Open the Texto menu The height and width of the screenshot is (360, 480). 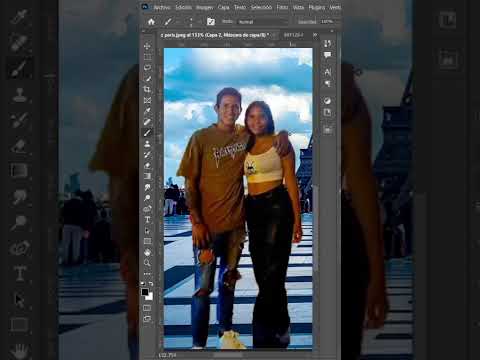[240, 7]
